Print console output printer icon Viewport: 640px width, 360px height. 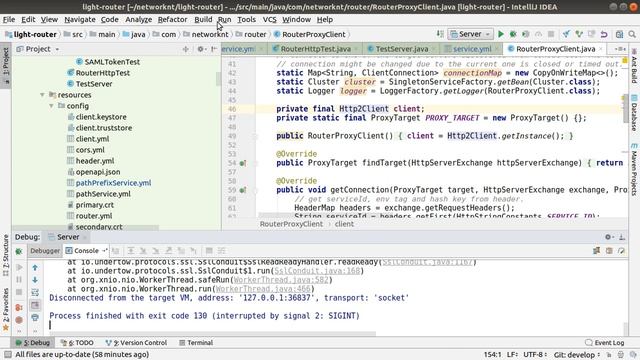pyautogui.click(x=35, y=318)
